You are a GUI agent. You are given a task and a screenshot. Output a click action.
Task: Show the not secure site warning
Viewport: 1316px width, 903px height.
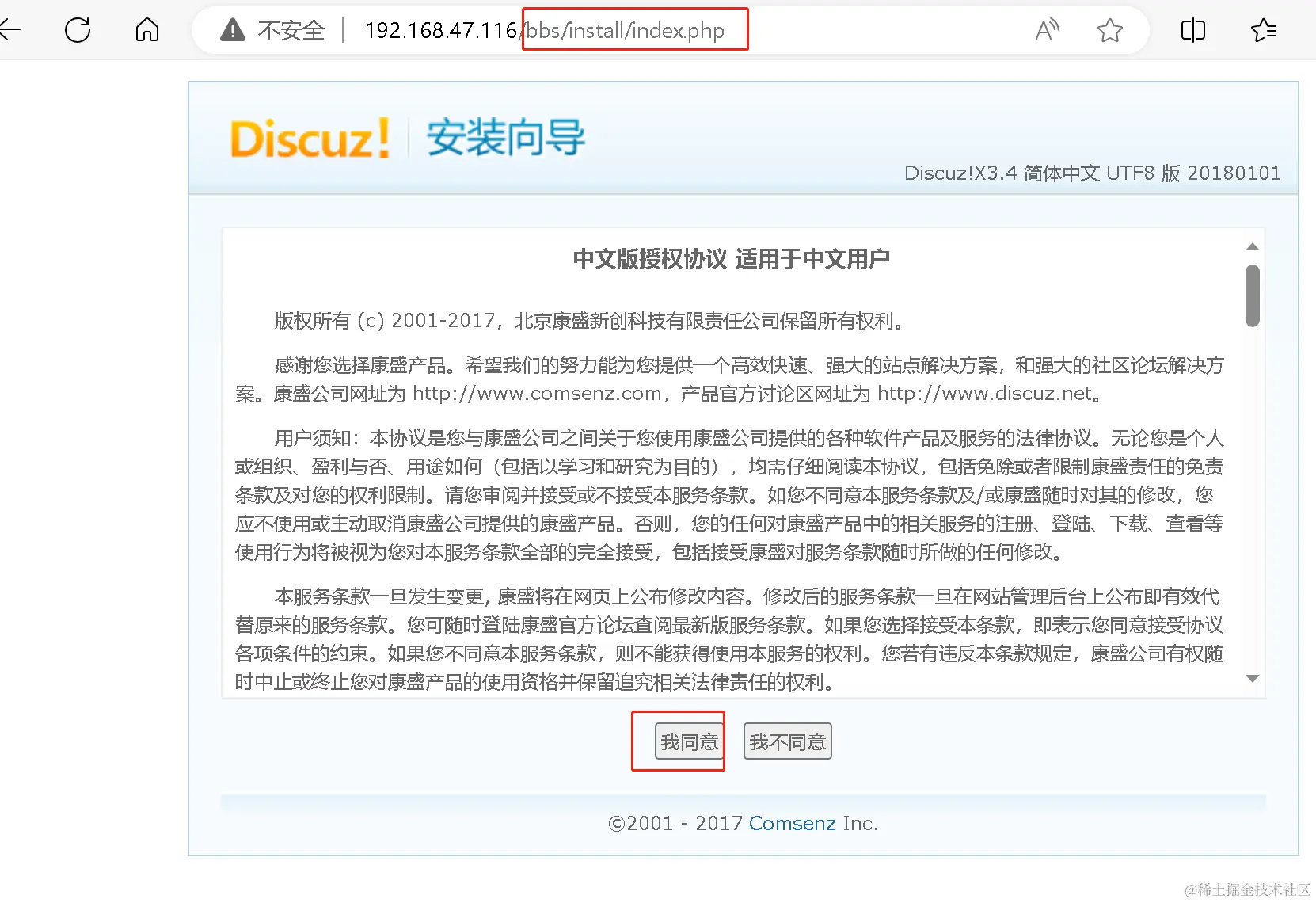[x=233, y=30]
